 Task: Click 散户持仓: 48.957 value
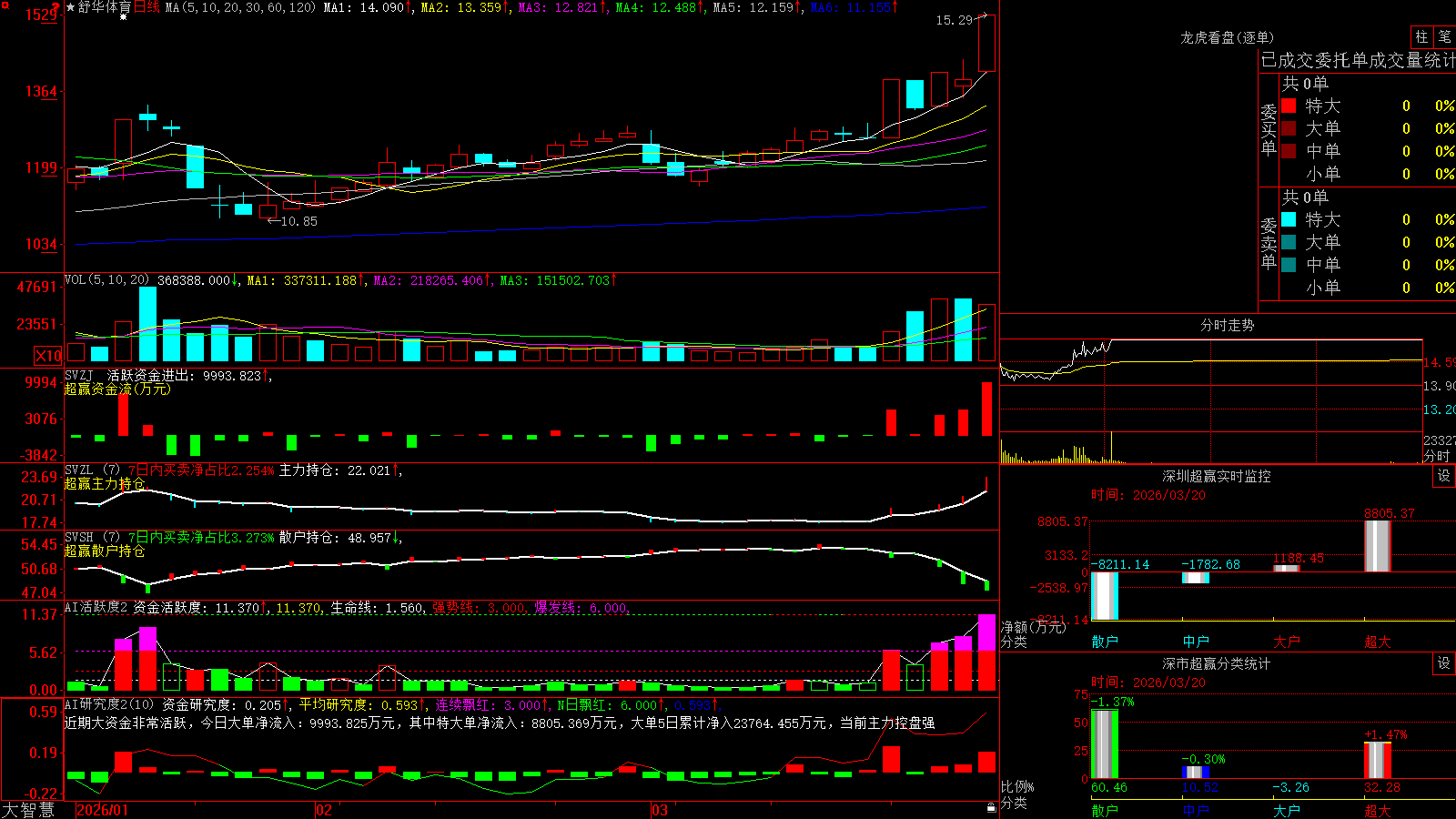click(x=339, y=538)
